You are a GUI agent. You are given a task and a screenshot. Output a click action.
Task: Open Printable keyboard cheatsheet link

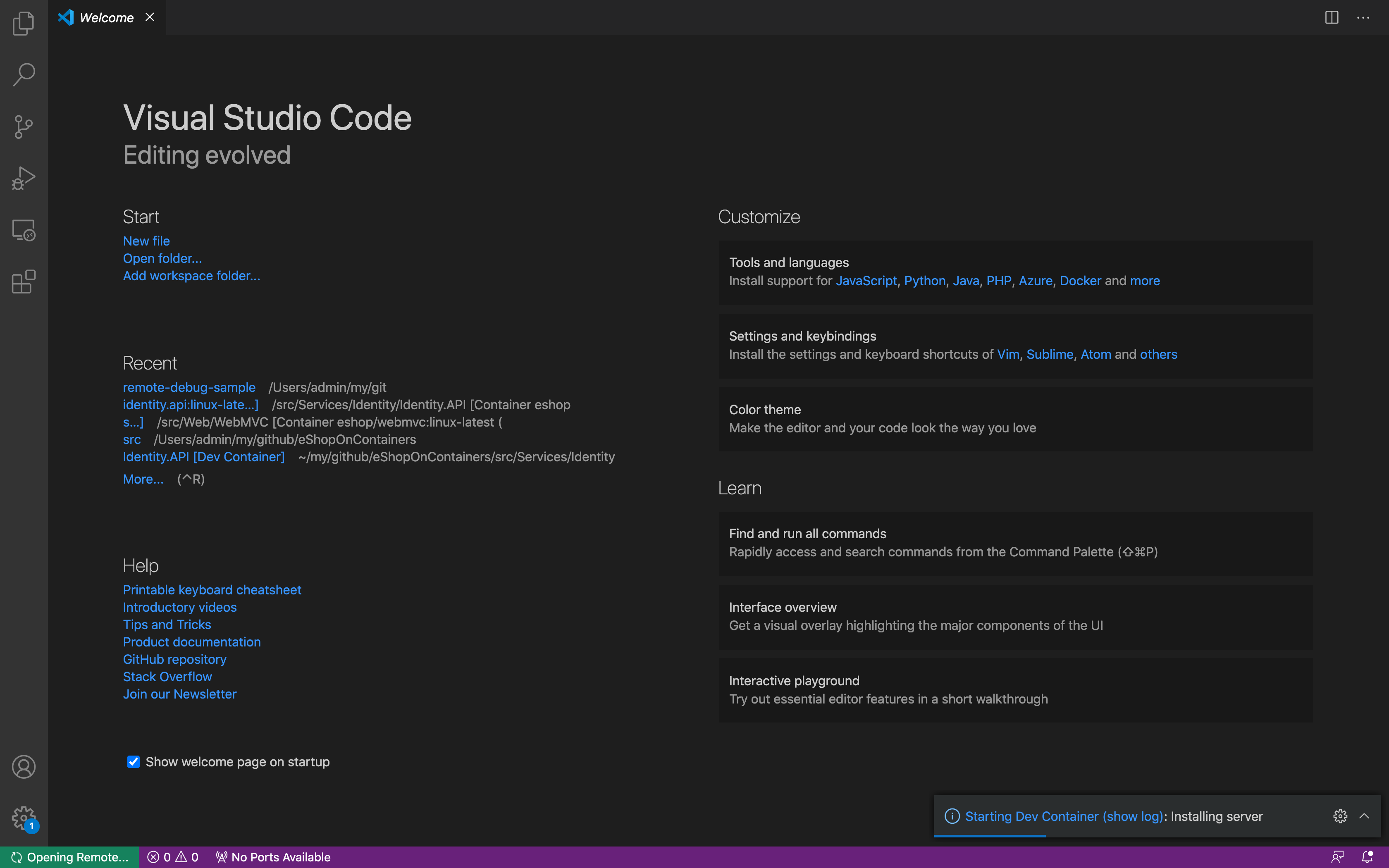212,590
